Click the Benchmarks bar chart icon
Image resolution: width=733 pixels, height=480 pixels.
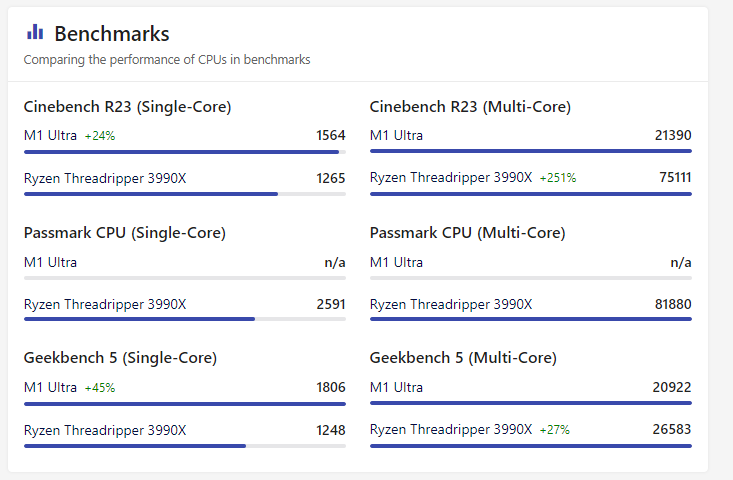point(35,32)
